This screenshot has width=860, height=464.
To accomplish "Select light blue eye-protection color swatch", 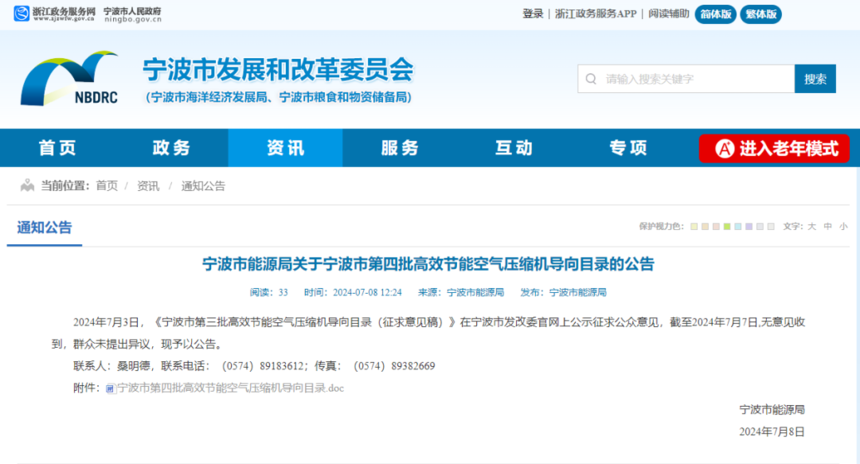I will coord(738,227).
